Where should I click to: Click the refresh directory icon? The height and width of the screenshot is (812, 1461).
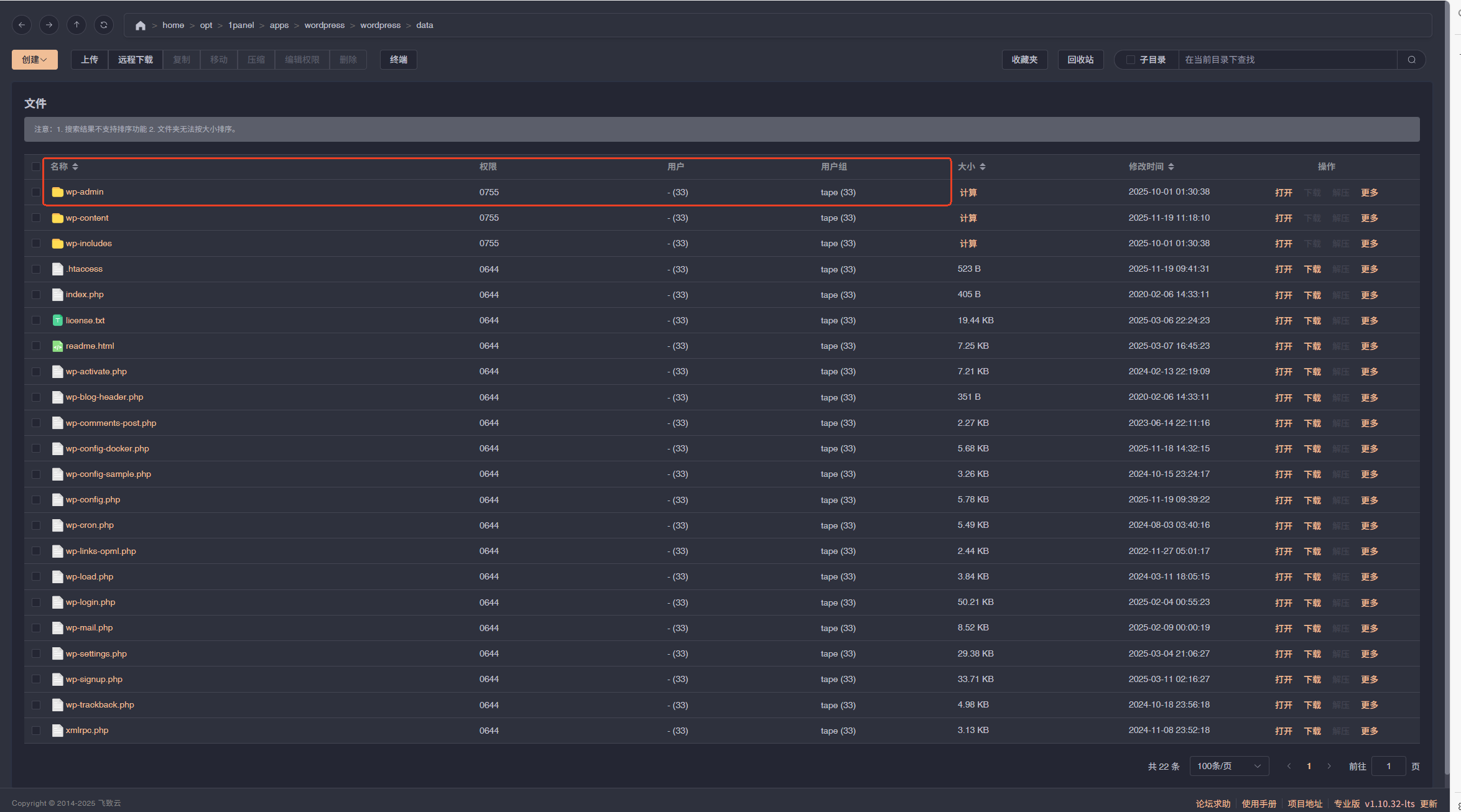click(104, 25)
